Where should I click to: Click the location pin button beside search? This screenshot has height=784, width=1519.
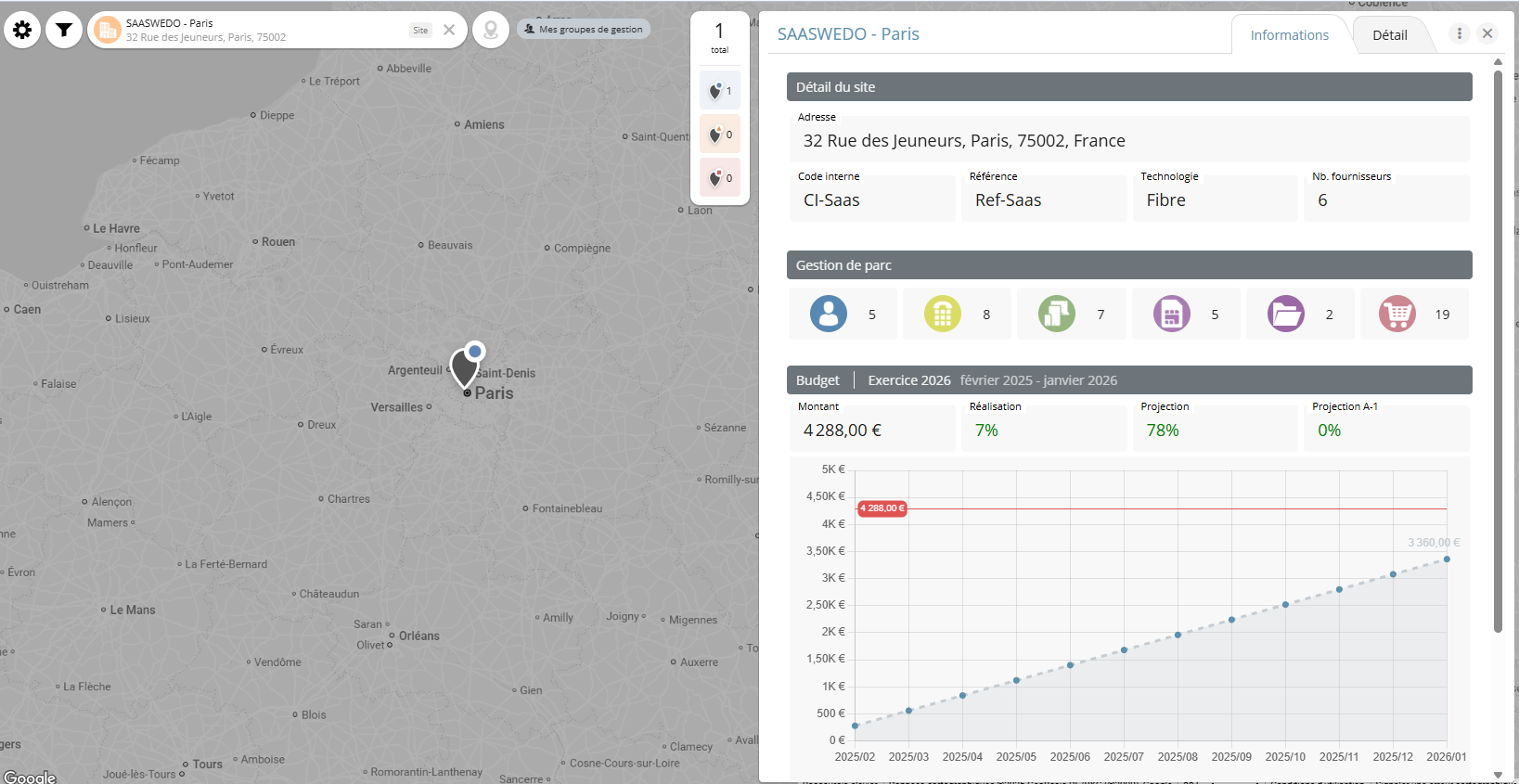coord(491,31)
